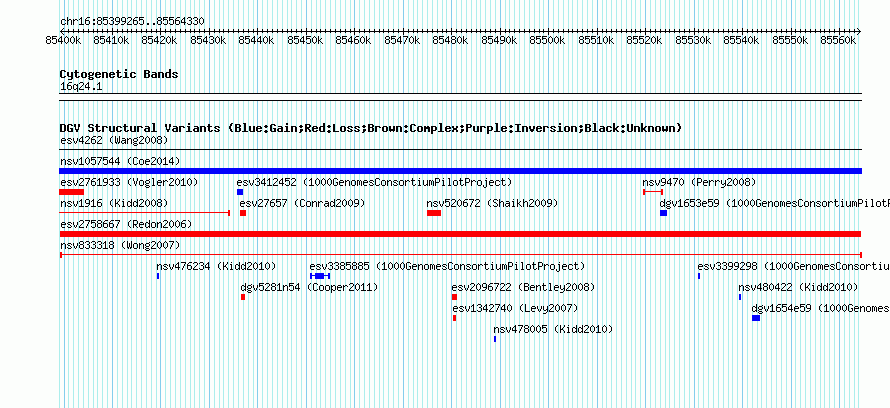890x408 pixels.
Task: Open the nsv520672 (Shaikh2009) label
Action: point(492,203)
